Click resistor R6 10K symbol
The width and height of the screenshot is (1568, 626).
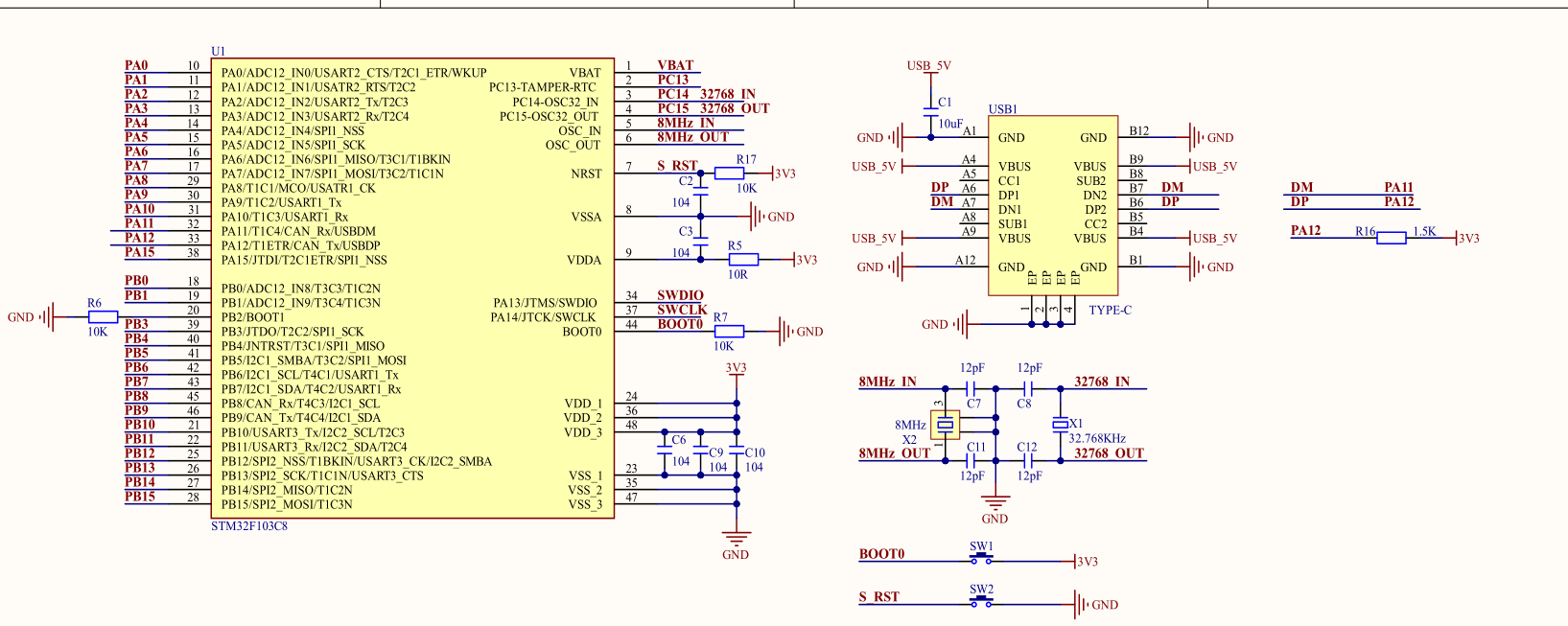pyautogui.click(x=103, y=317)
